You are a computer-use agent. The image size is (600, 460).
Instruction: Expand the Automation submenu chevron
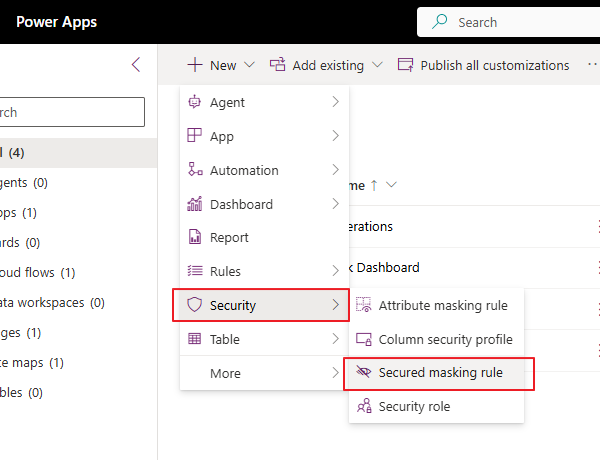[336, 170]
